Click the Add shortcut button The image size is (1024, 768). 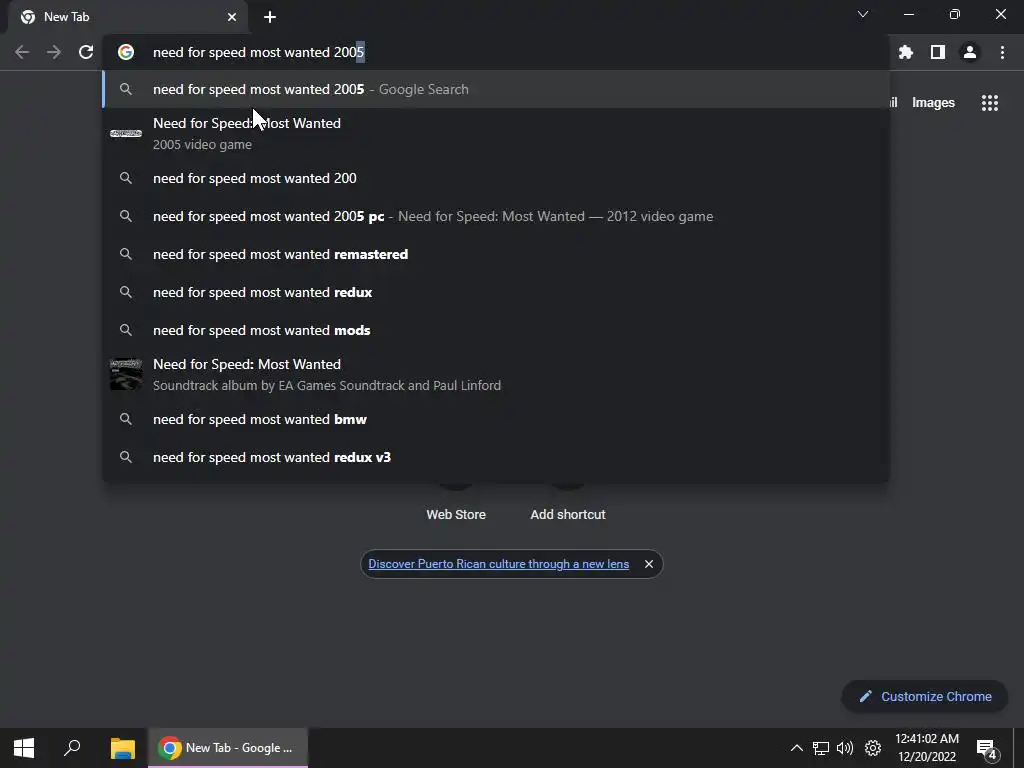[568, 514]
